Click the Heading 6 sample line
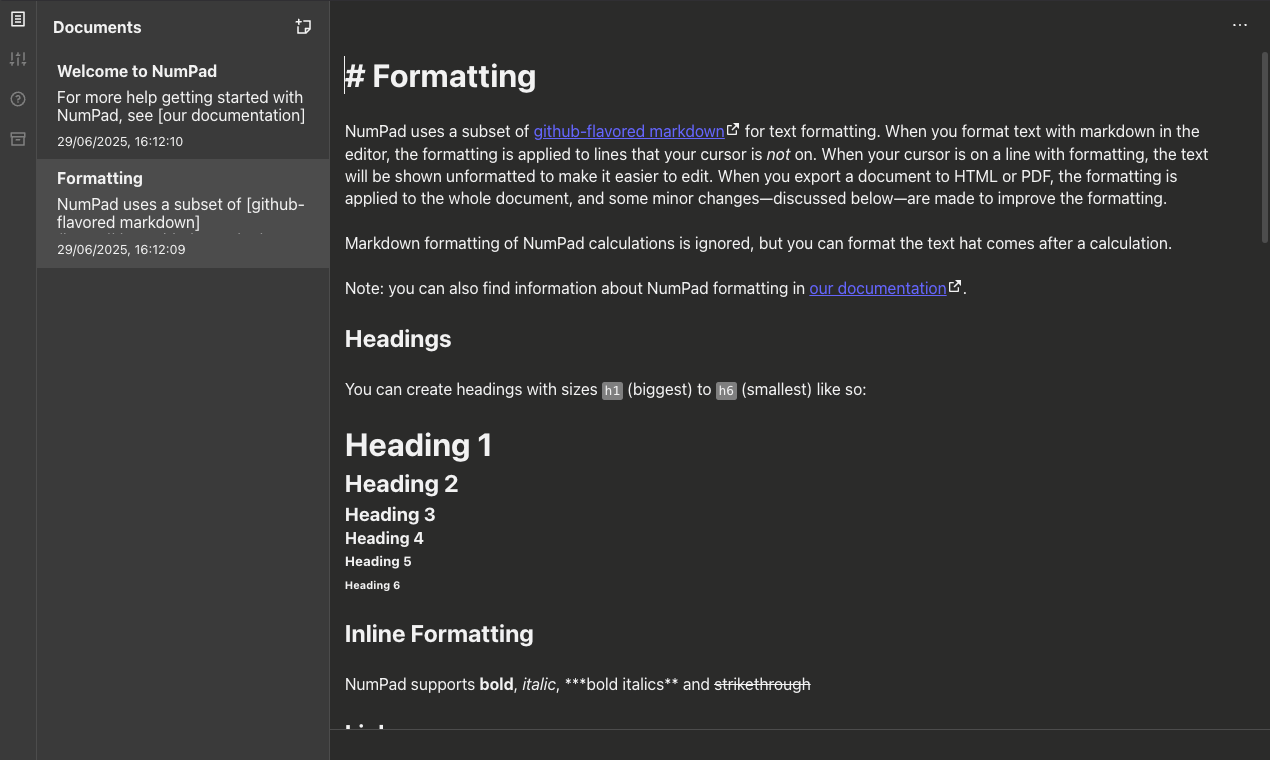1270x760 pixels. 372,585
